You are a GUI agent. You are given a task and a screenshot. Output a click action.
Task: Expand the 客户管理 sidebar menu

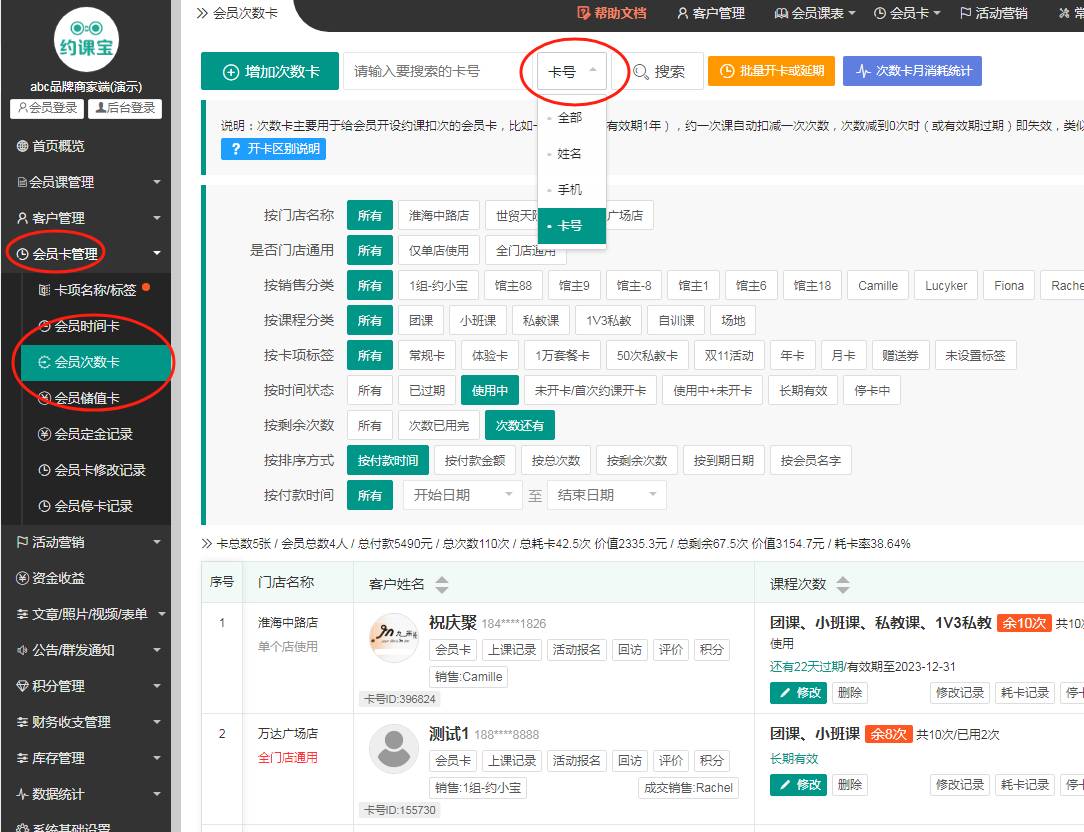[x=86, y=218]
